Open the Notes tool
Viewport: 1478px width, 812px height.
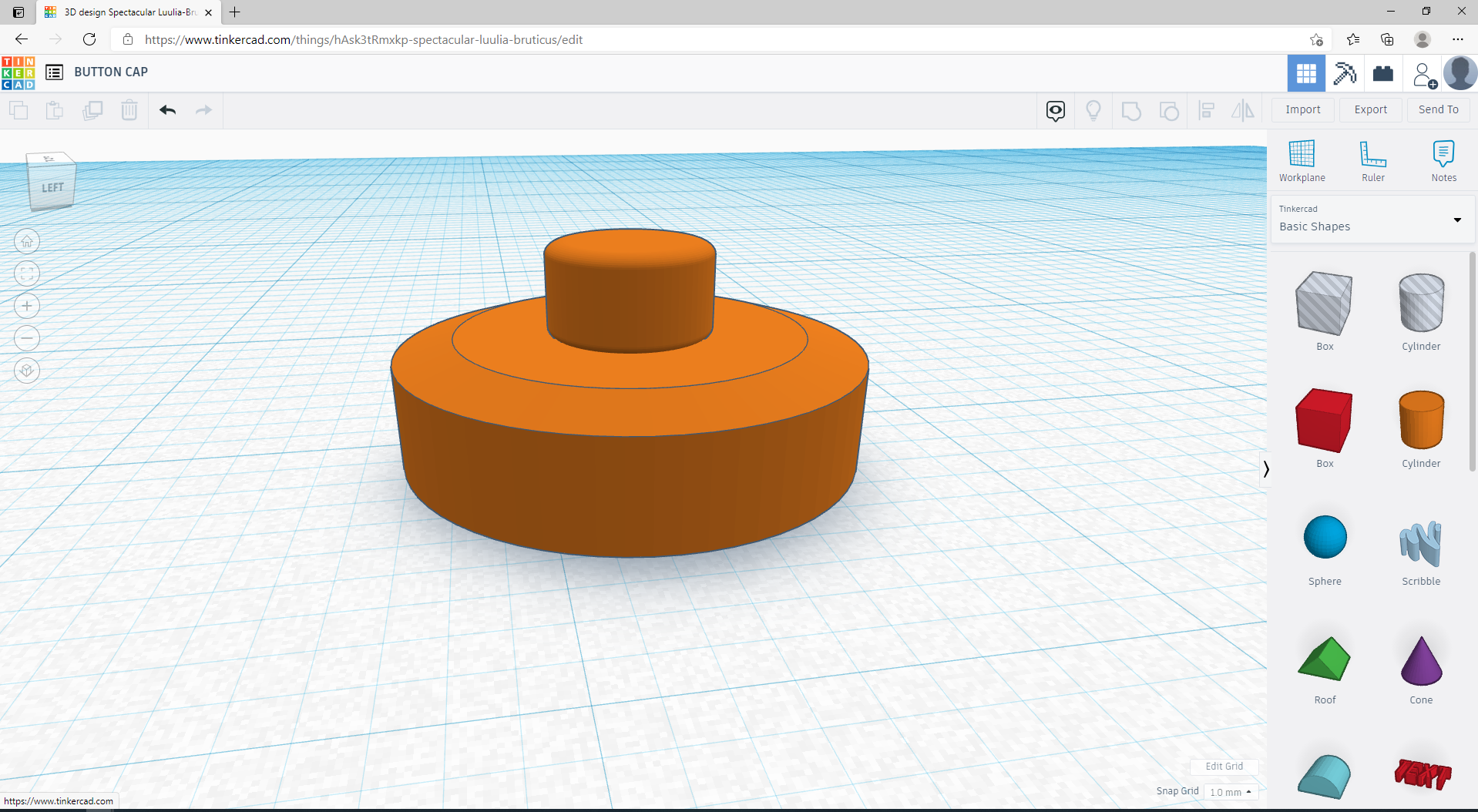pyautogui.click(x=1444, y=161)
